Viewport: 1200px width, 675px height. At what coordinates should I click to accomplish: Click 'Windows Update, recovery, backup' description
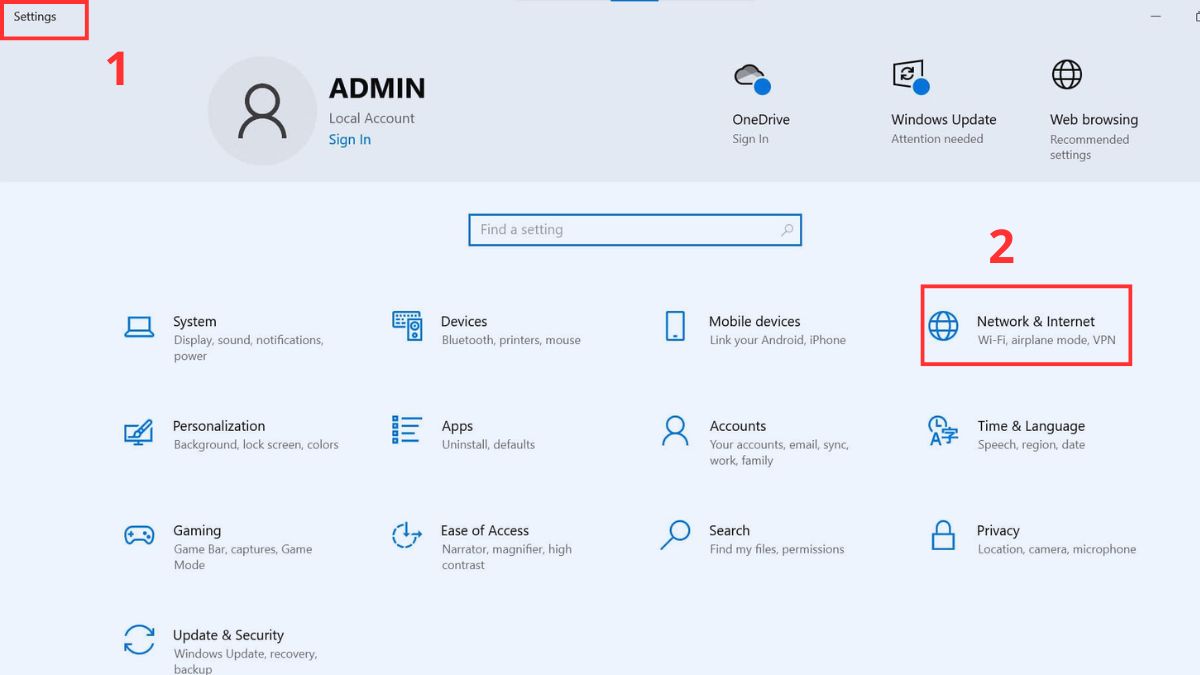tap(245, 661)
